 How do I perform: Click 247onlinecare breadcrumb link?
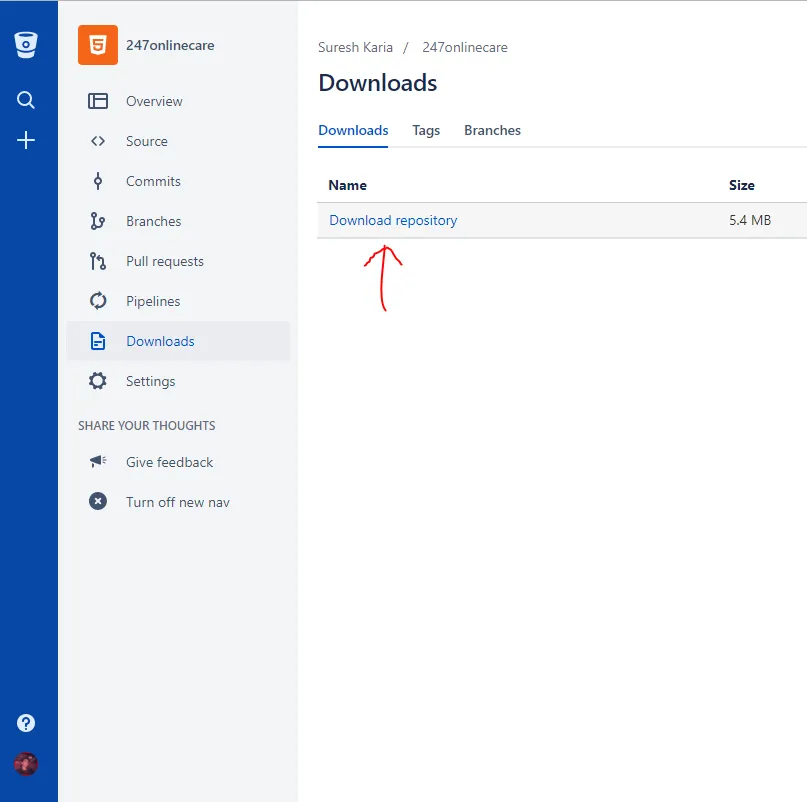465,47
